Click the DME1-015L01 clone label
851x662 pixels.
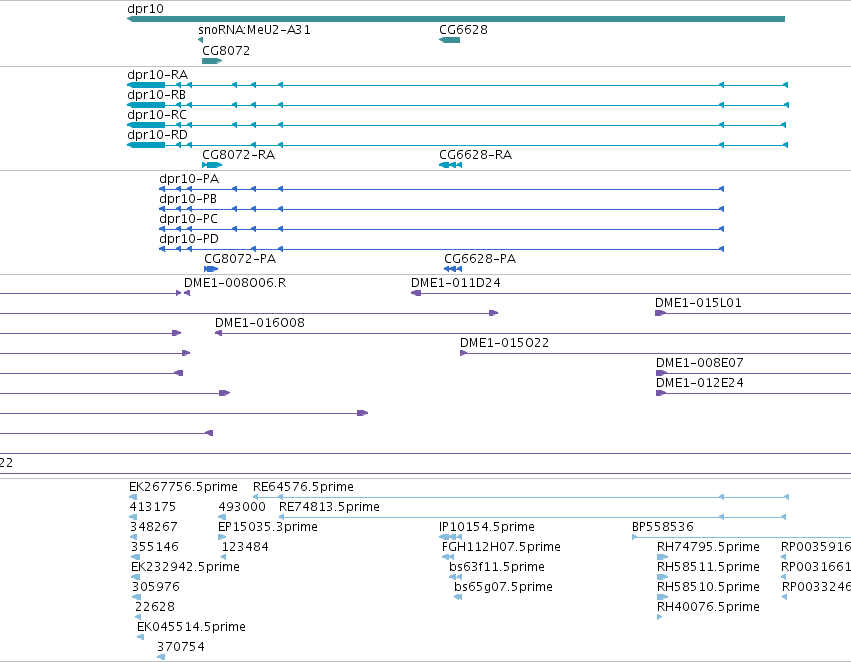coord(698,303)
